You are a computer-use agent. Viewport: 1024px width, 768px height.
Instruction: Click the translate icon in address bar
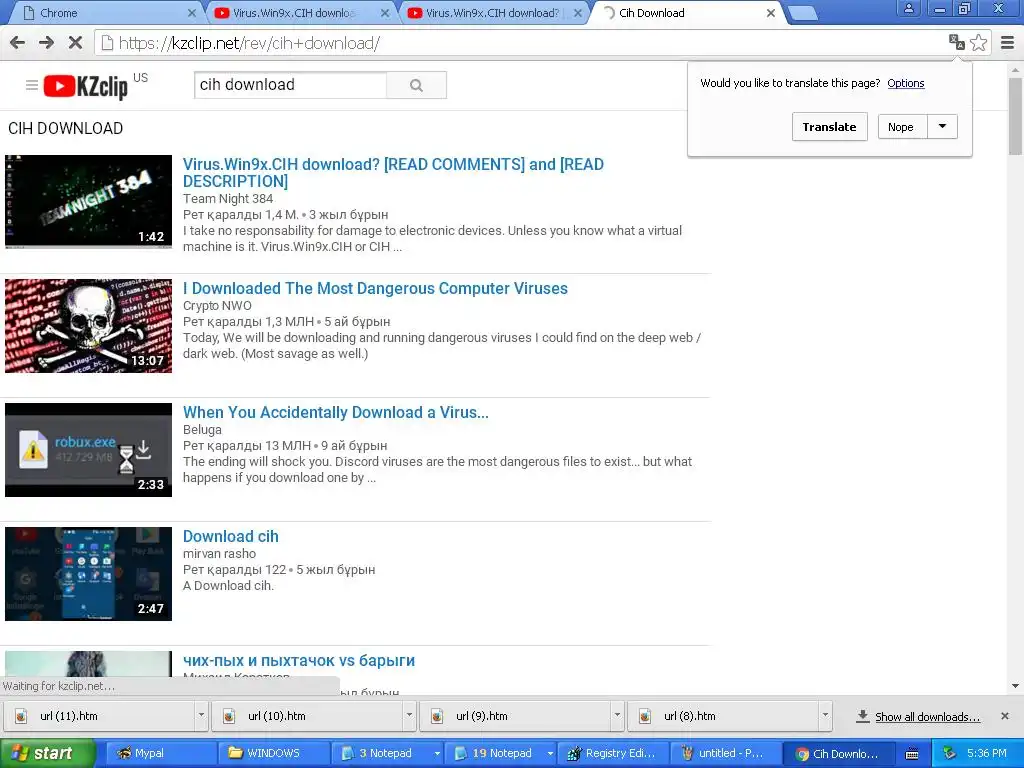(x=957, y=42)
